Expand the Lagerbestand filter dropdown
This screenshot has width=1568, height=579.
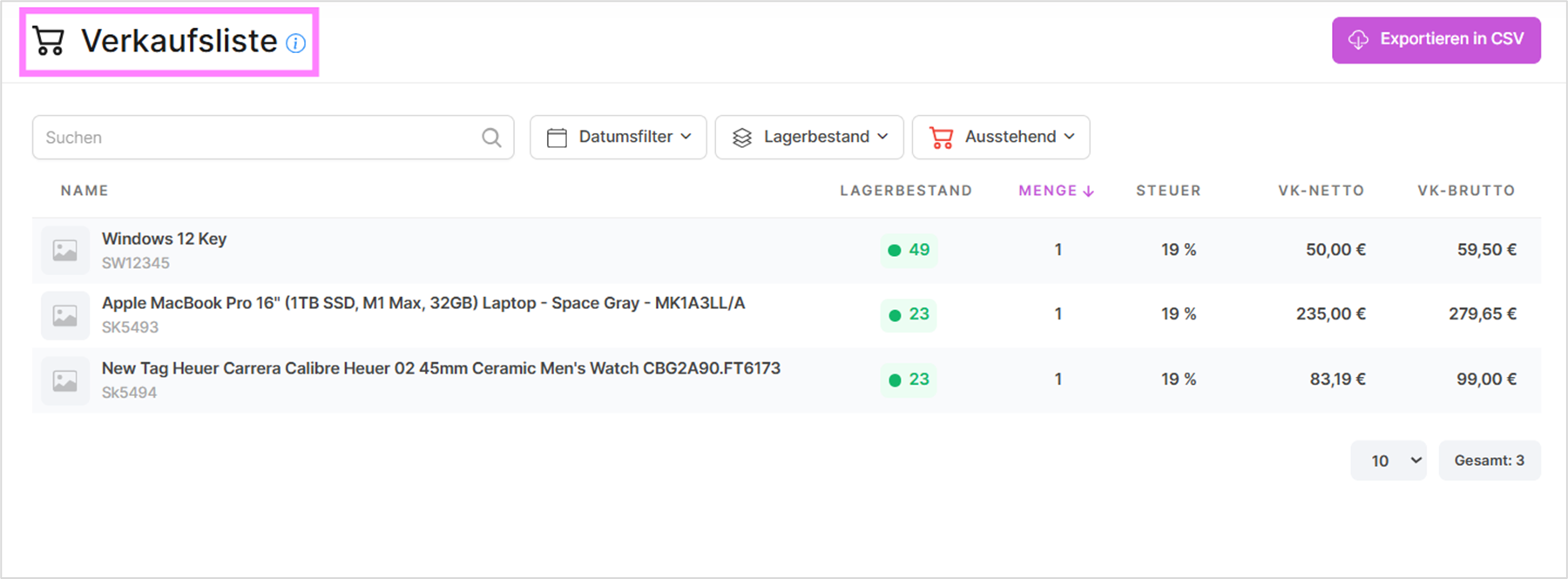pos(809,138)
